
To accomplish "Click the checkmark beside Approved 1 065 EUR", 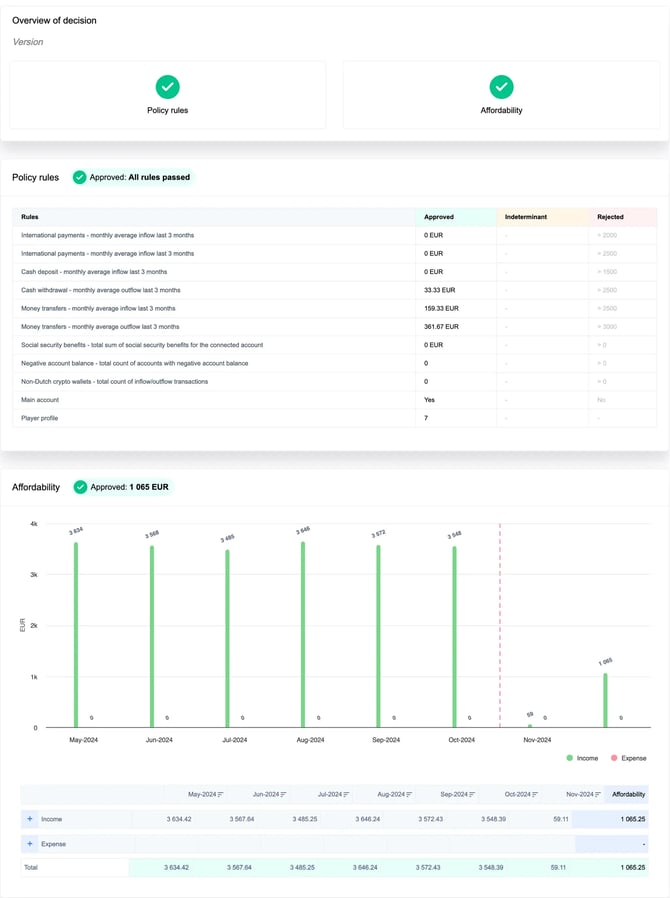I will pyautogui.click(x=80, y=487).
